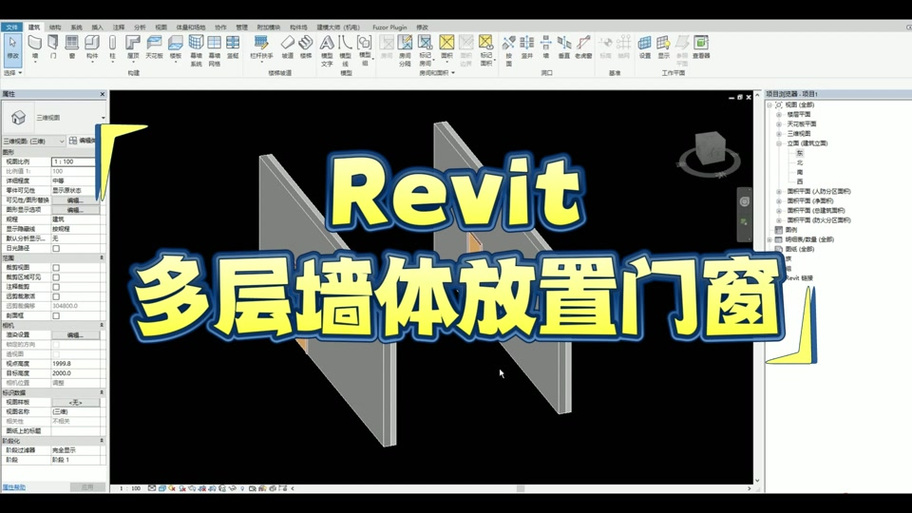Viewport: 912px width, 513px height.
Task: Click the ViewCube in the 3D view
Action: 711,148
